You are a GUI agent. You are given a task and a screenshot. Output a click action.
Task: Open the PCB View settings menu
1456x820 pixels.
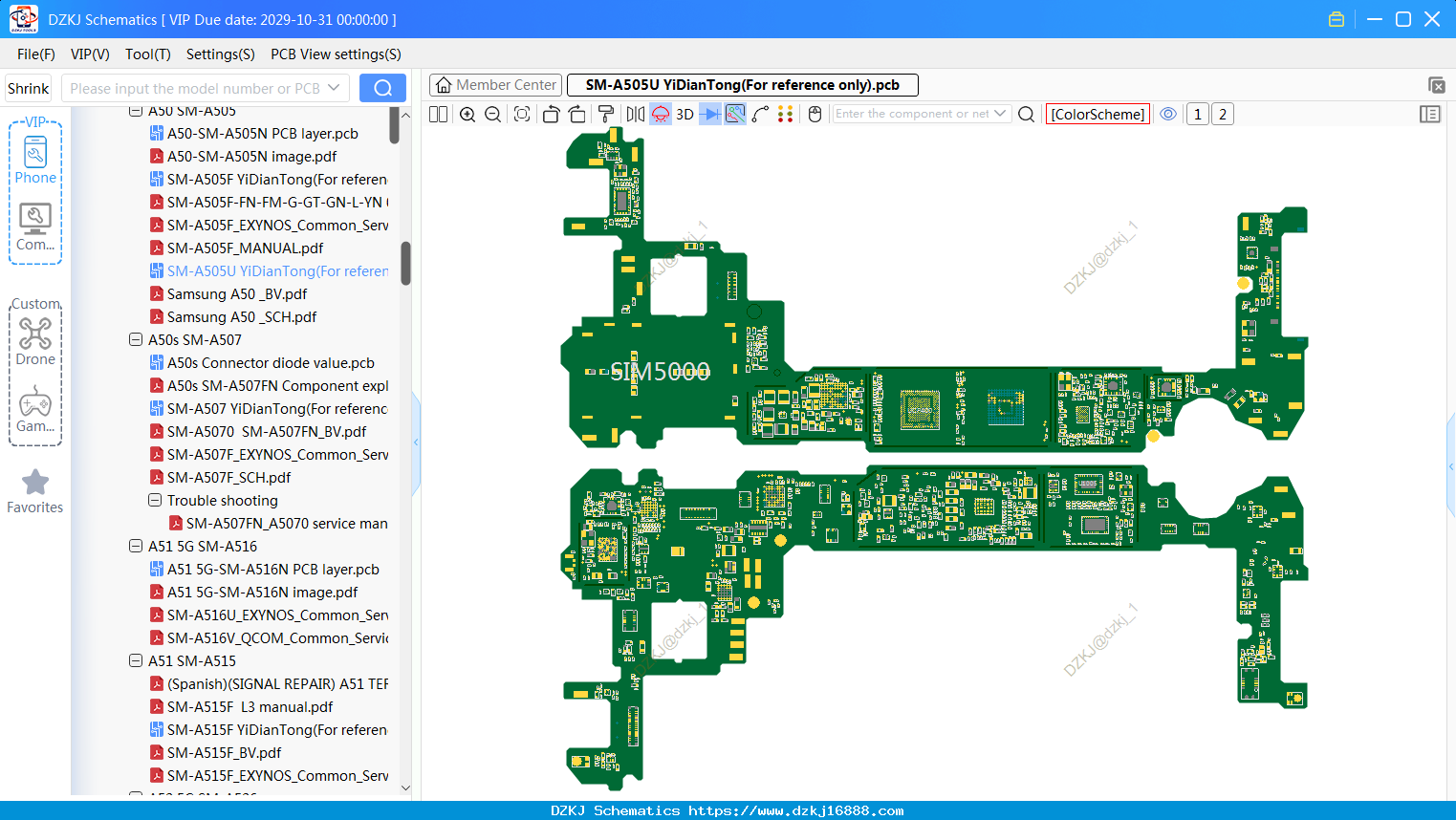336,54
